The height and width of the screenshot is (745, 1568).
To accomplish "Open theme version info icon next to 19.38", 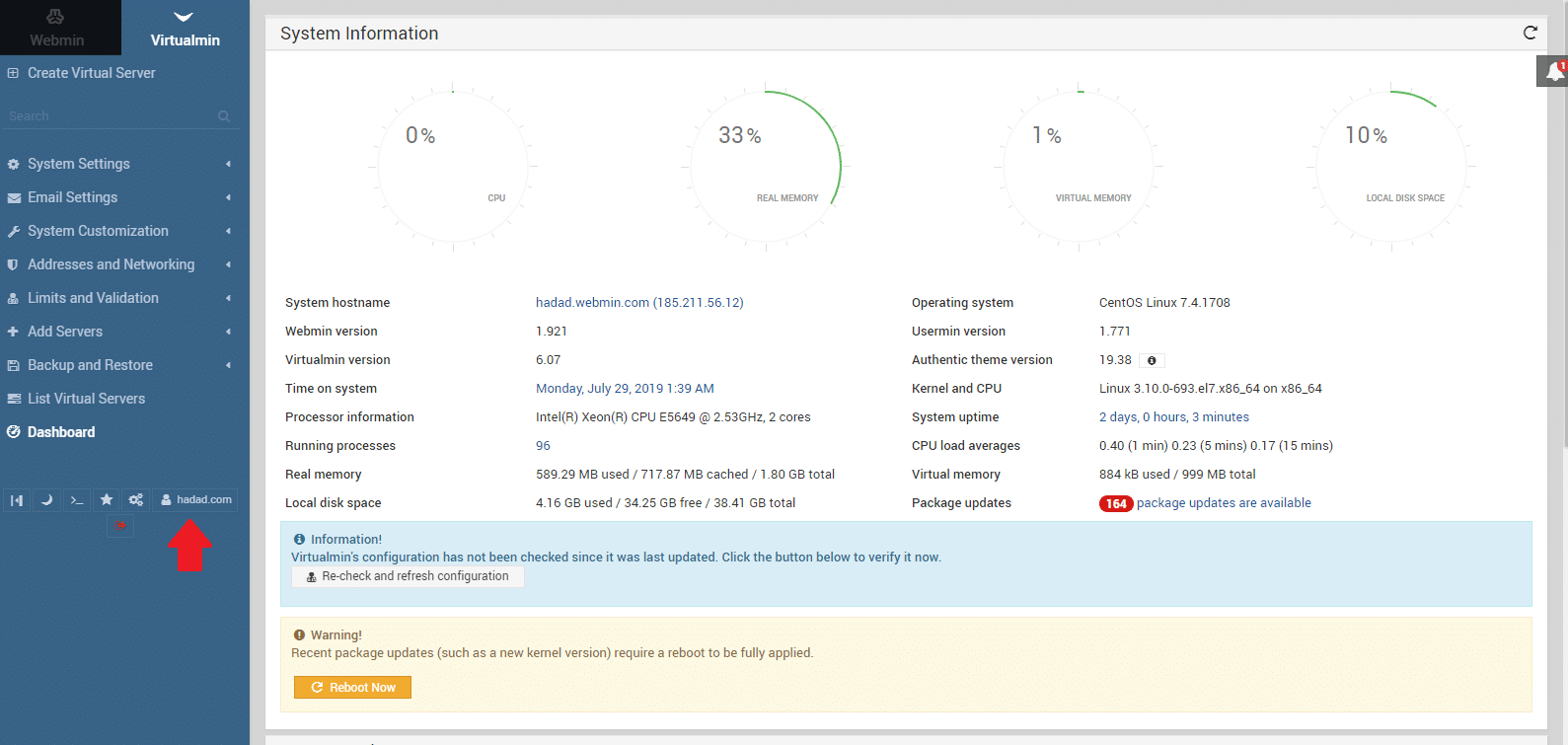I will pyautogui.click(x=1152, y=360).
